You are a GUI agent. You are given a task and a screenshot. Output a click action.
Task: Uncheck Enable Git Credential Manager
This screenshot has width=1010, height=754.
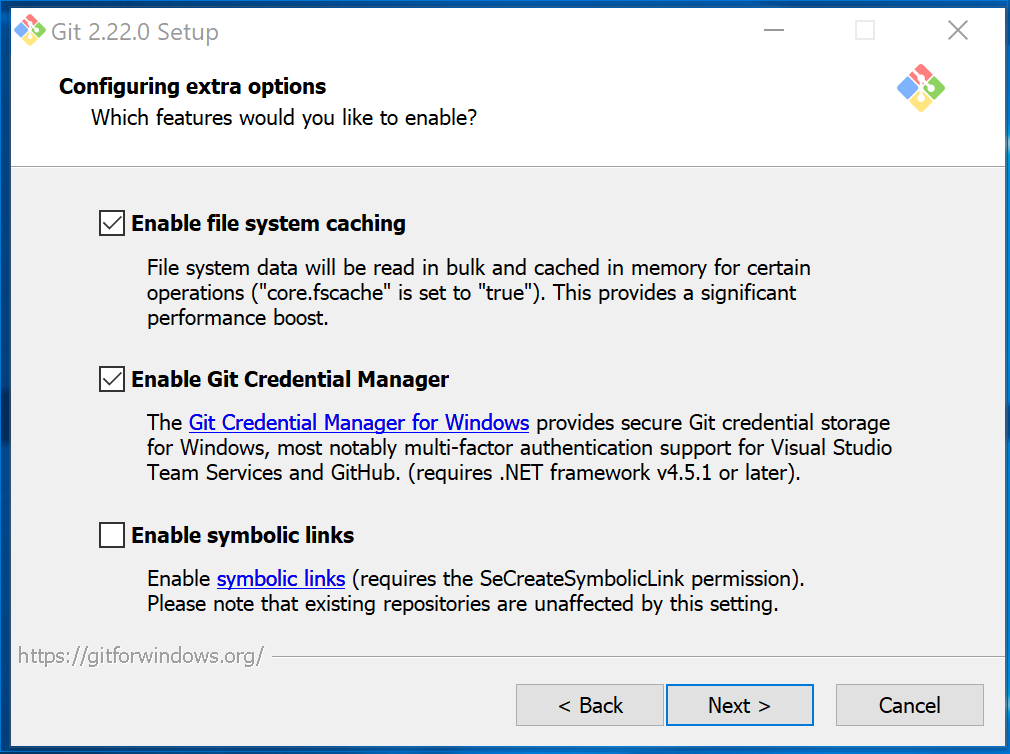click(112, 379)
